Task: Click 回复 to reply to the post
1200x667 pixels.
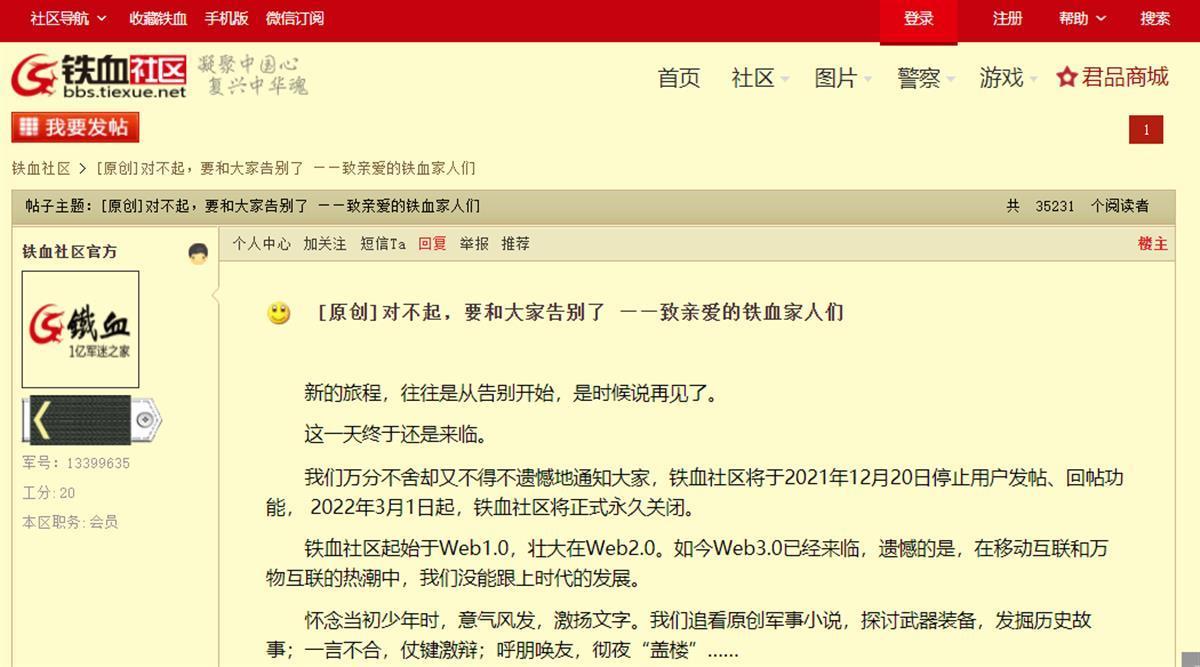Action: (432, 243)
